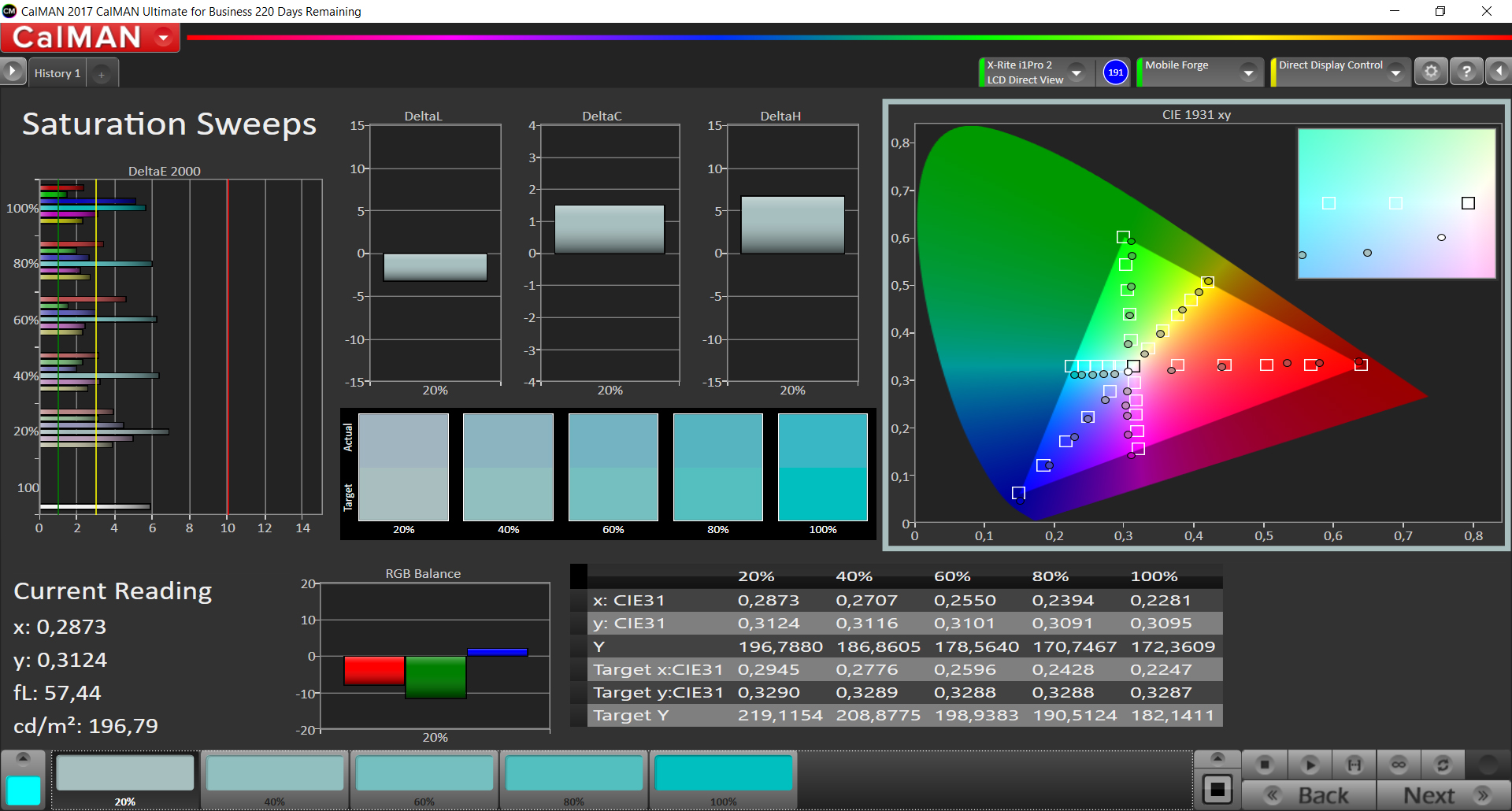The image size is (1512, 811).
Task: Click the 80% Actual/Target comparison swatch
Action: tap(717, 467)
